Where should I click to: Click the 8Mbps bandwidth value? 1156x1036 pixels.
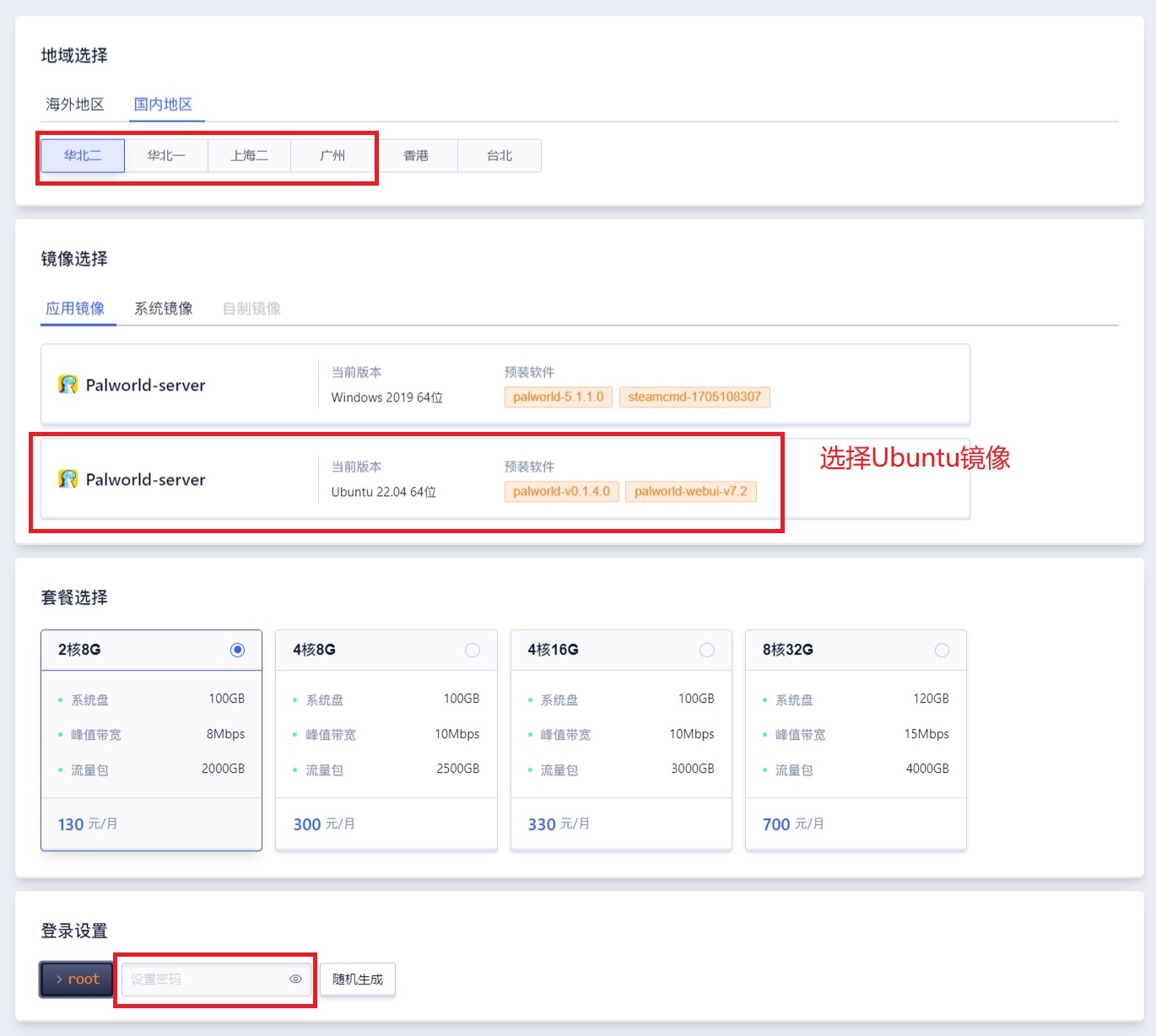point(225,734)
